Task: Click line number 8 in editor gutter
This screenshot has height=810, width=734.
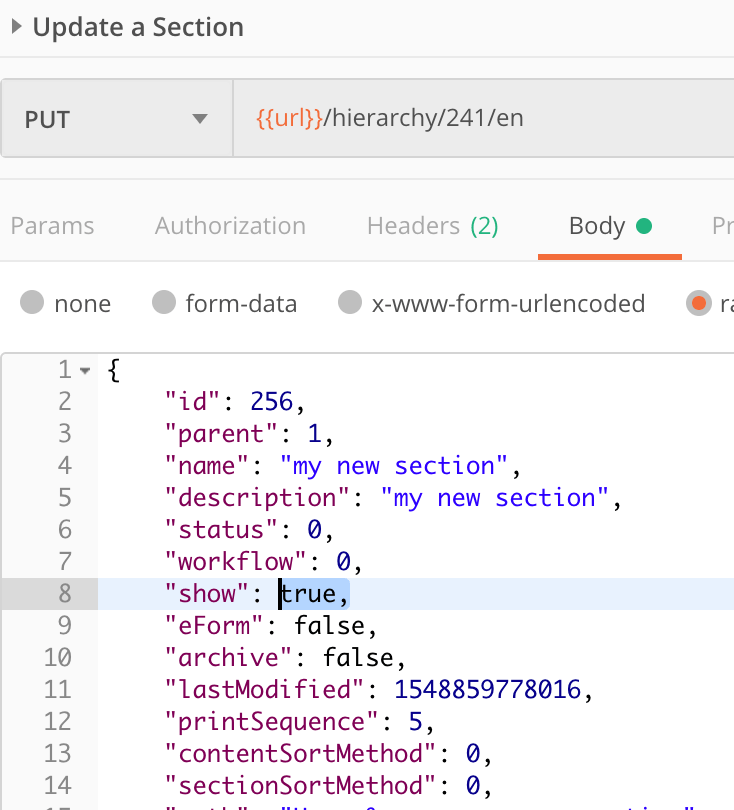Action: (x=65, y=594)
